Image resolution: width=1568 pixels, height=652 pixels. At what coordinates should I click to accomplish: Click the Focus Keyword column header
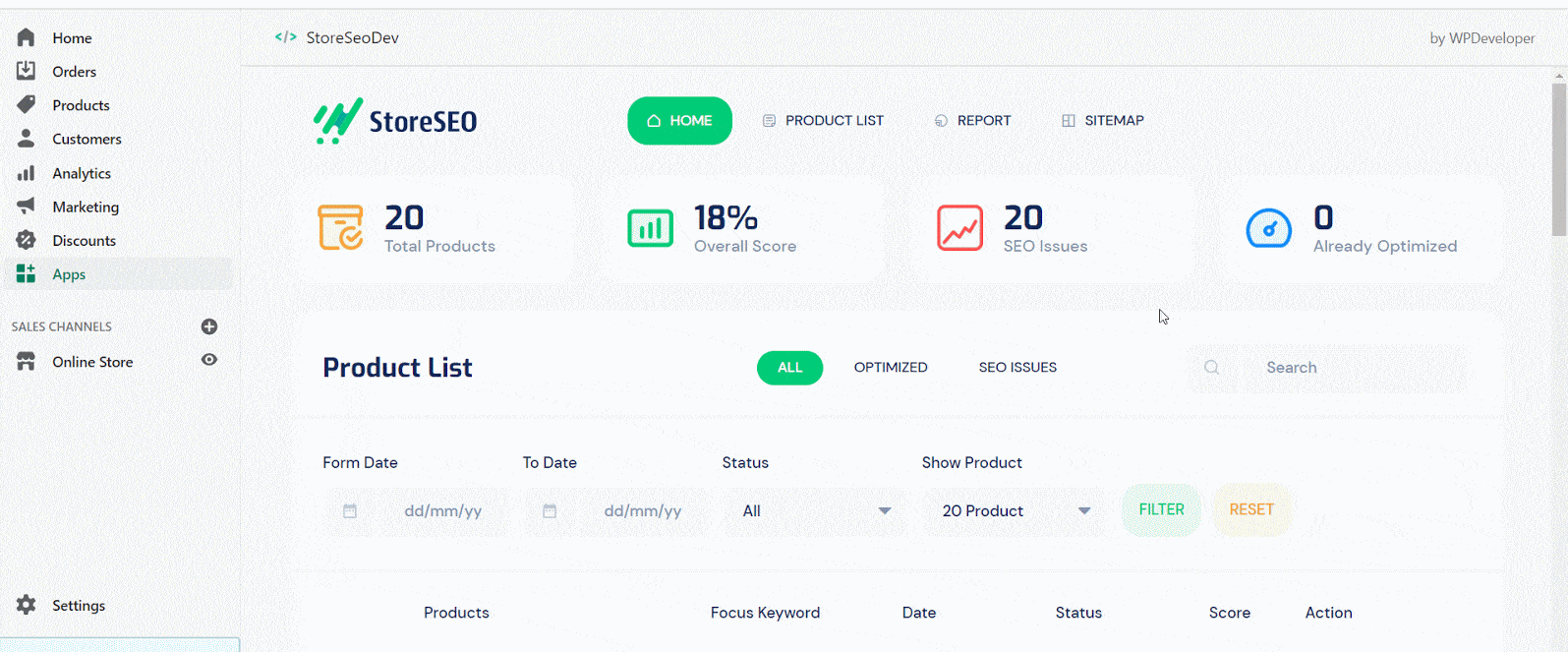(x=765, y=612)
